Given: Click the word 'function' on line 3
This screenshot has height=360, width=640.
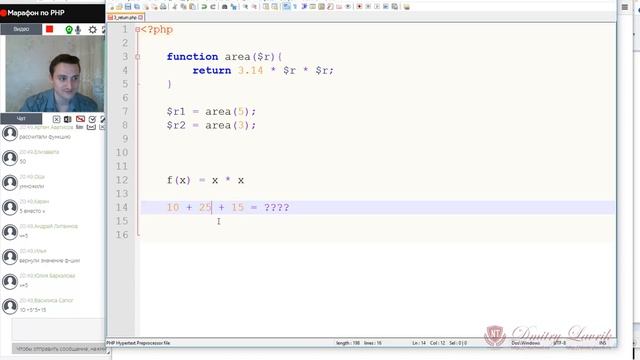Looking at the screenshot, I should [x=192, y=57].
